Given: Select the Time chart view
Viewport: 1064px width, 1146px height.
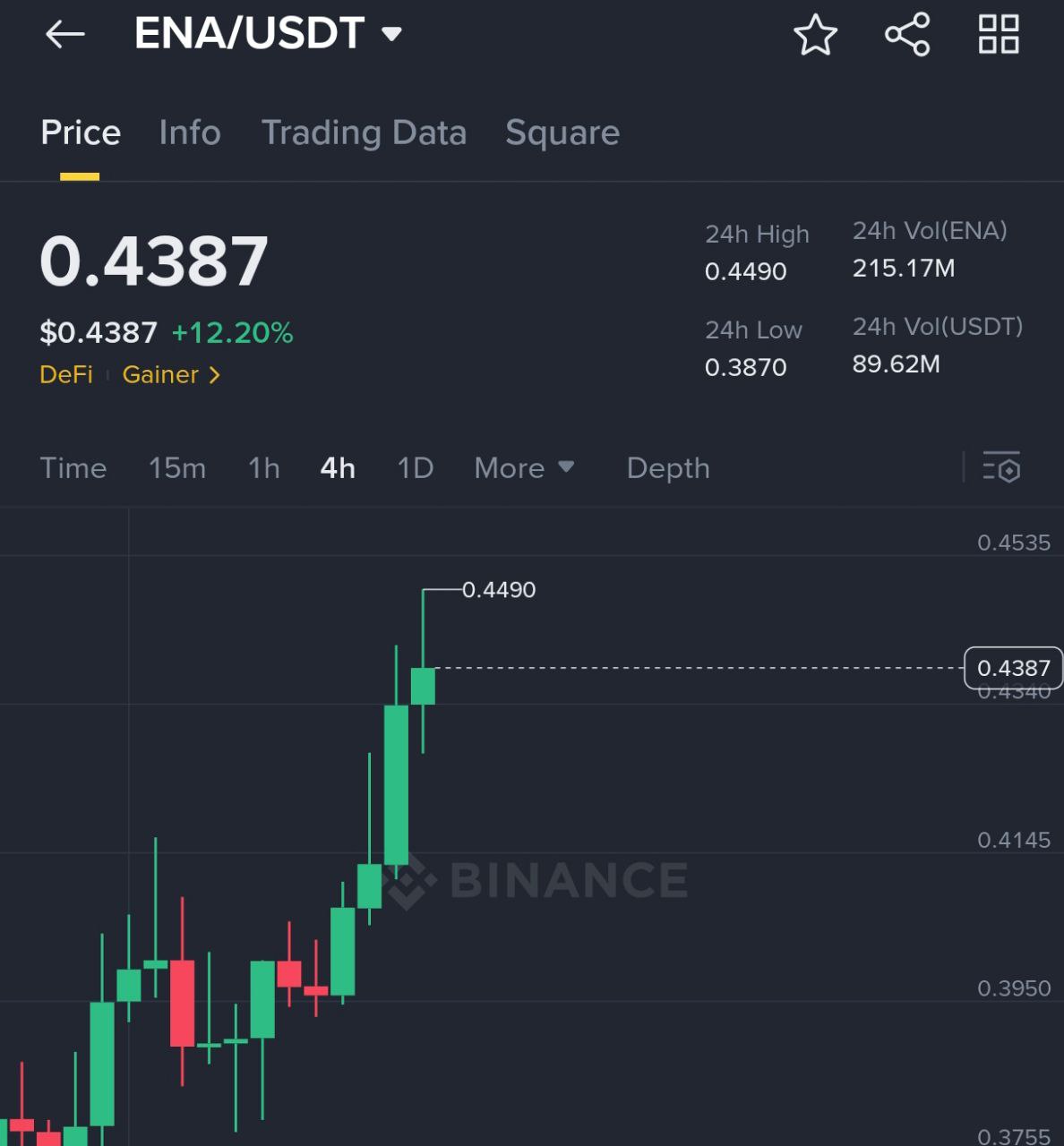Looking at the screenshot, I should point(73,467).
